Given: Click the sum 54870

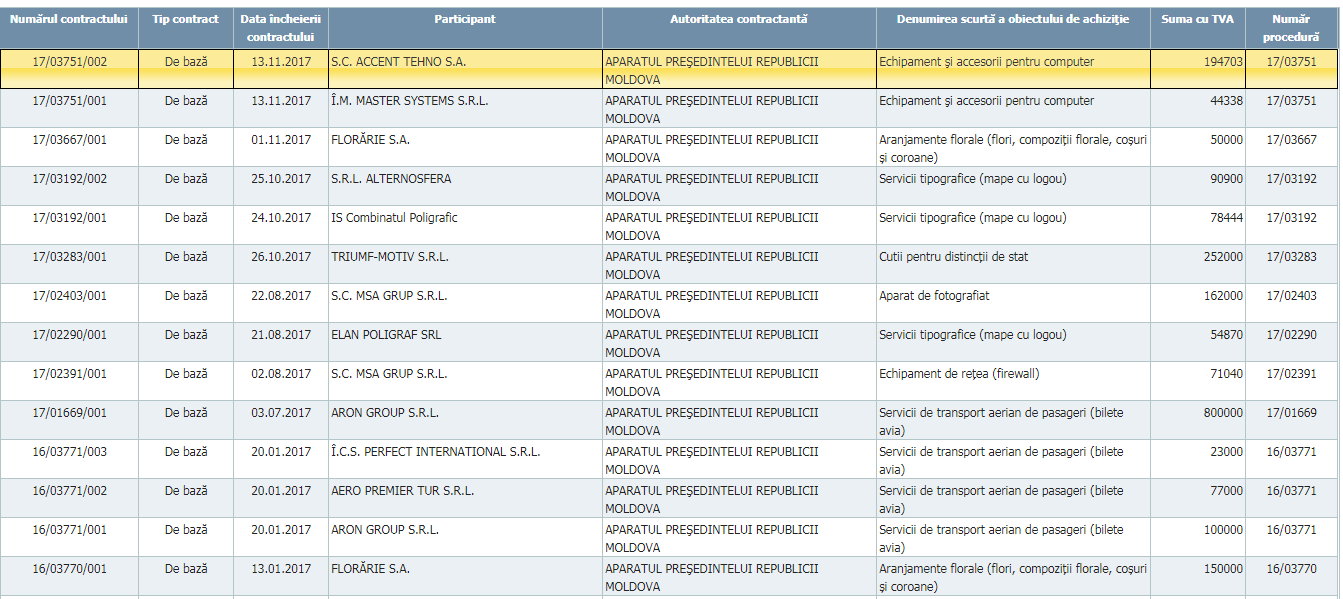Looking at the screenshot, I should pyautogui.click(x=1227, y=335).
